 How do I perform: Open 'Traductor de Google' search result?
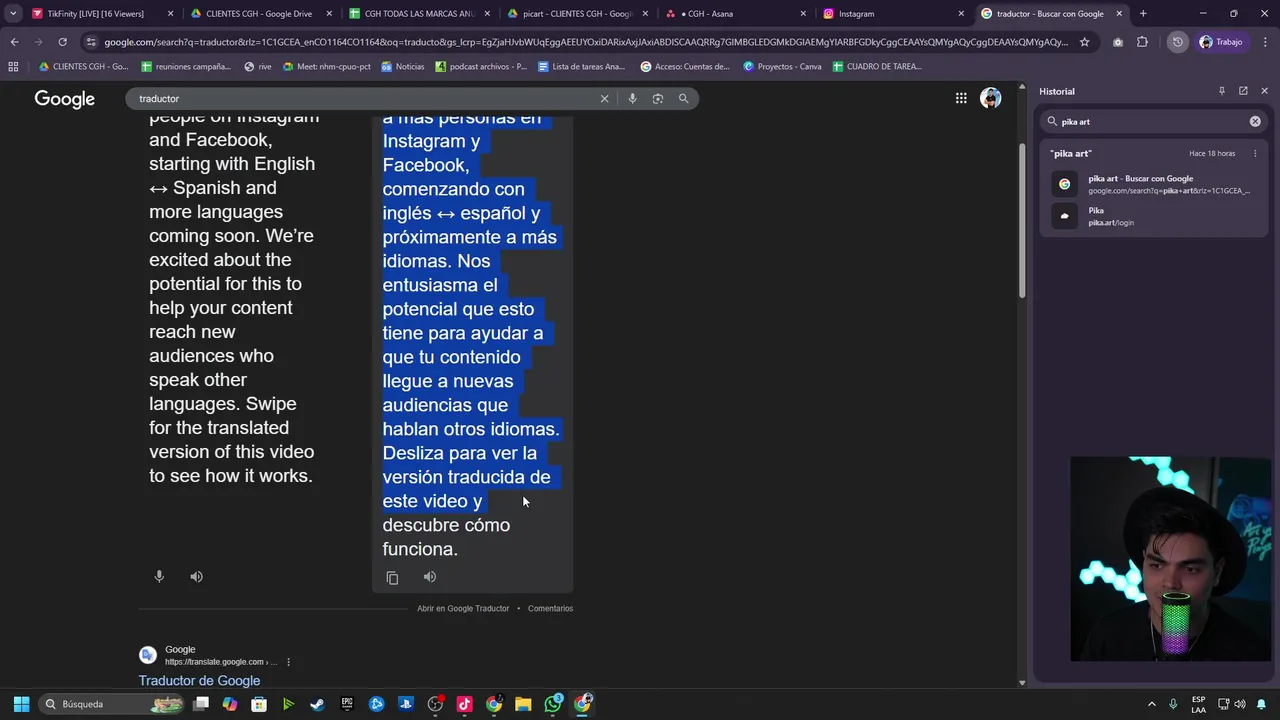click(199, 681)
